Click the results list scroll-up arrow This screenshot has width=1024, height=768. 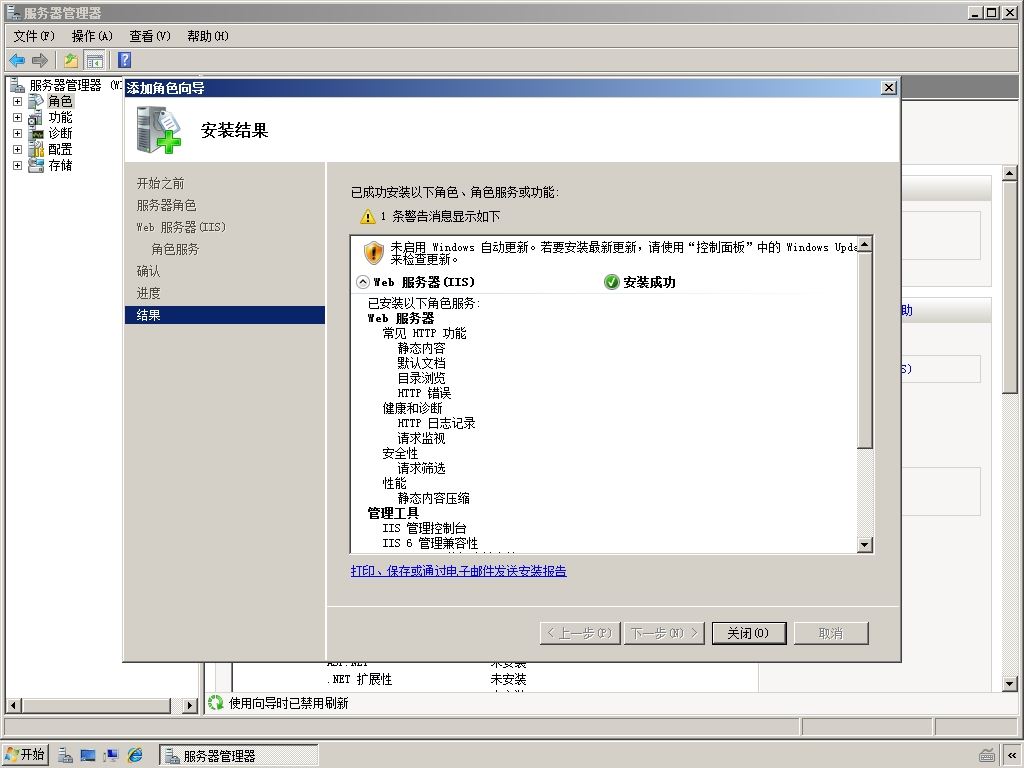865,244
